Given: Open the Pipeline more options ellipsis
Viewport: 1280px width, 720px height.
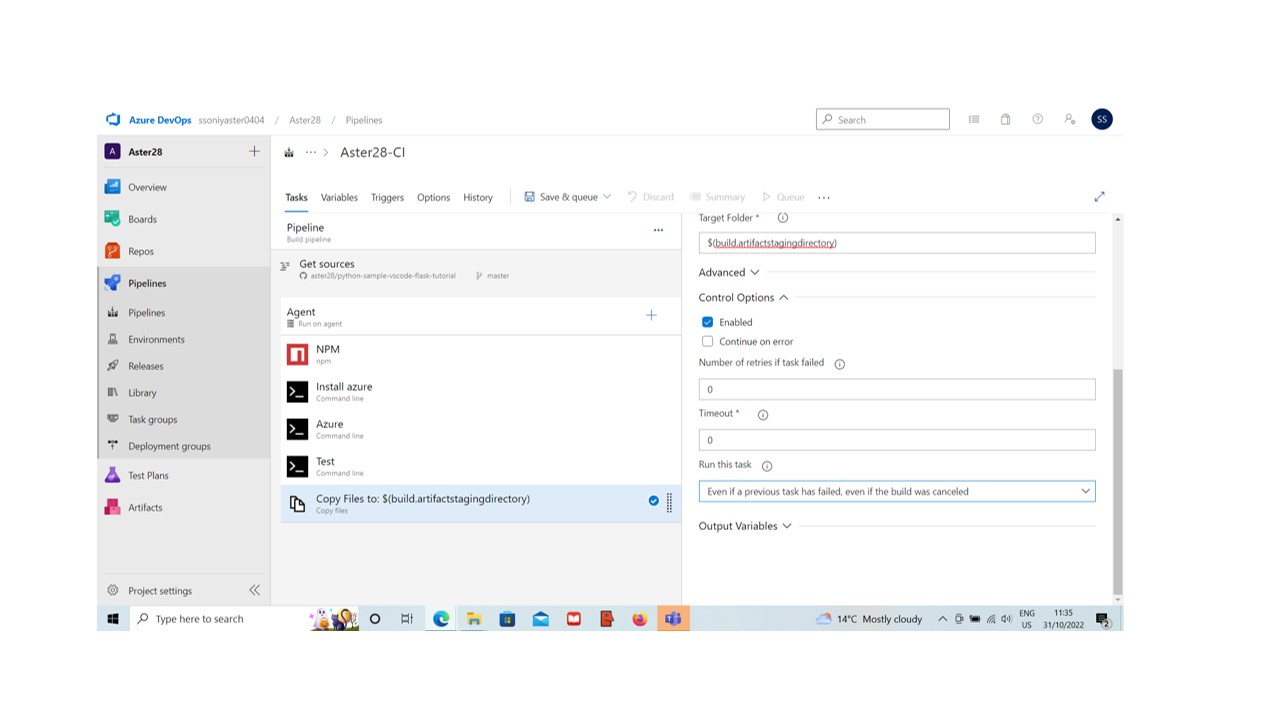Looking at the screenshot, I should tap(658, 230).
